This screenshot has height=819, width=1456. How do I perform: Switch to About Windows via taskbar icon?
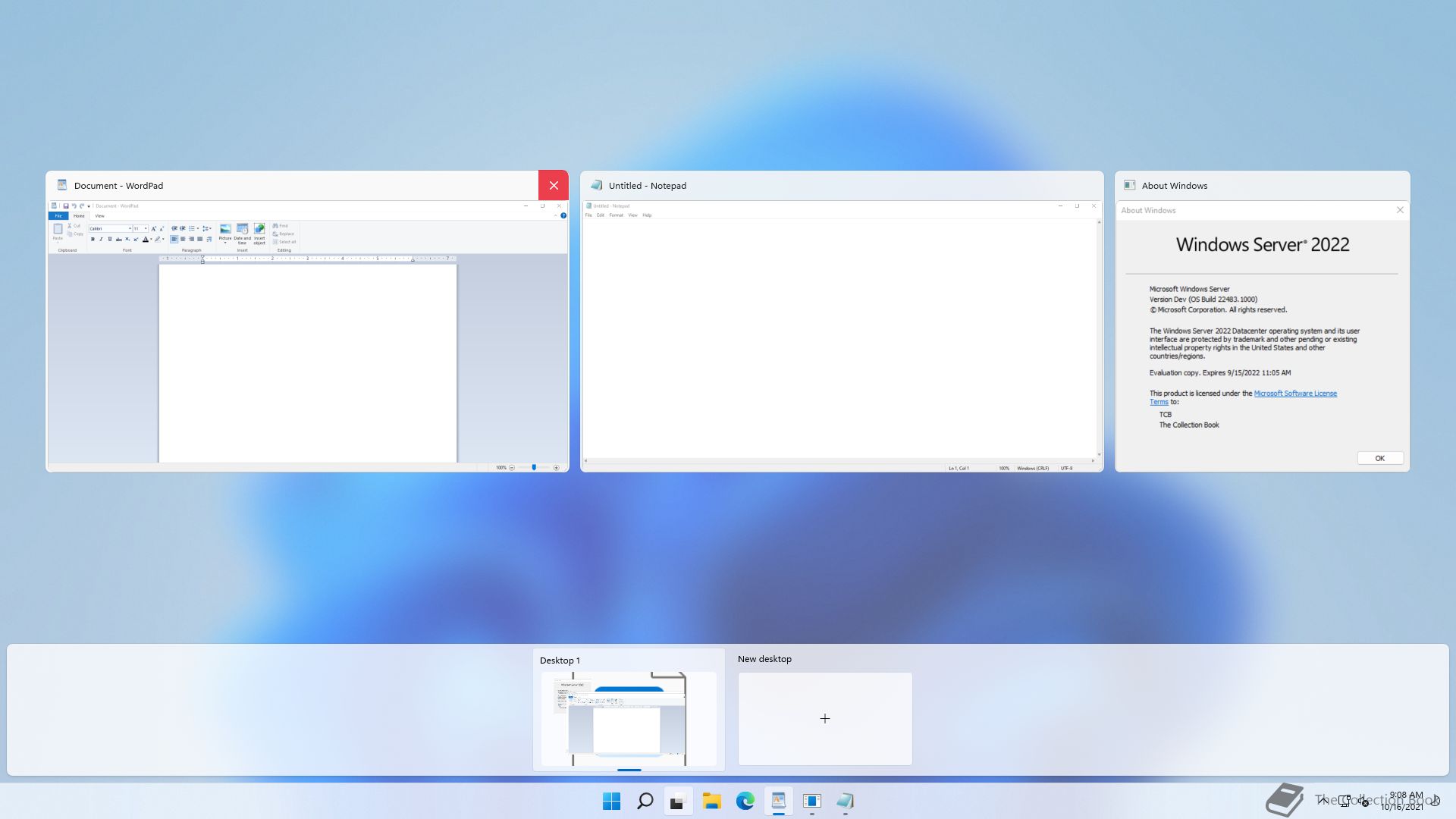(x=811, y=801)
